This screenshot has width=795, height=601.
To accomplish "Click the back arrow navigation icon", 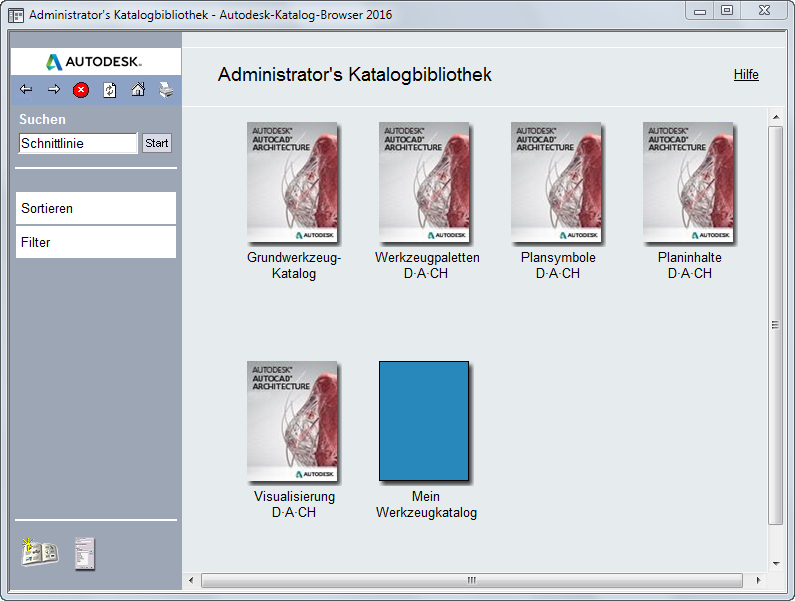I will pyautogui.click(x=26, y=90).
